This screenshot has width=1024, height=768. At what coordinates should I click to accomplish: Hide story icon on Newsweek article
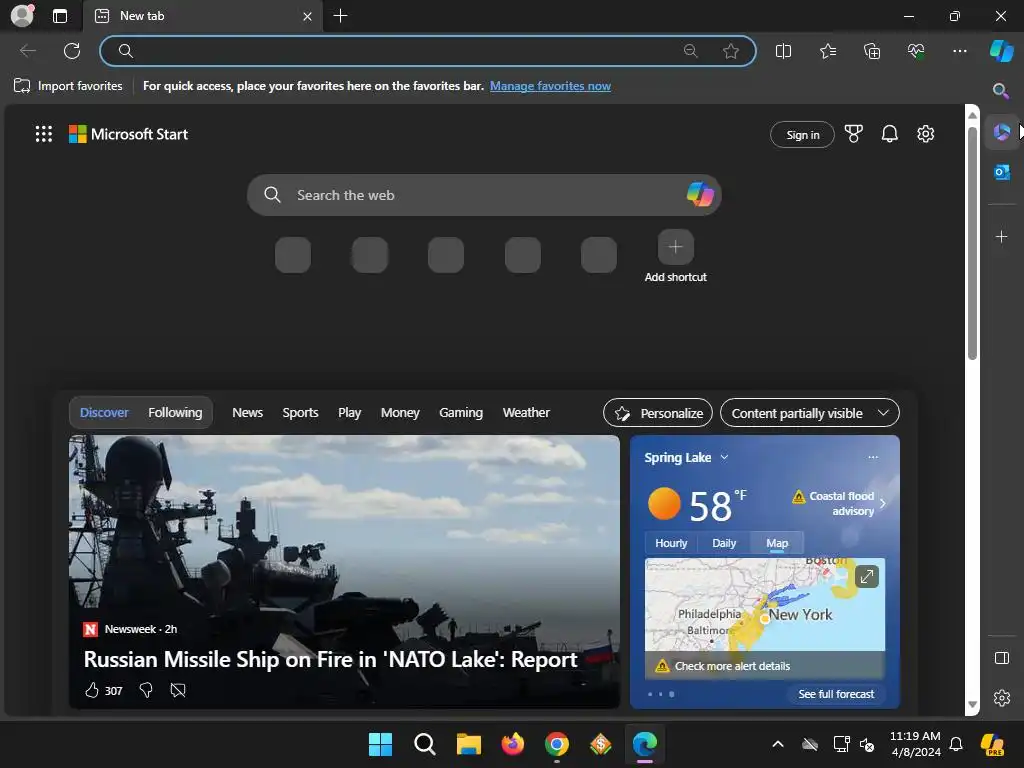tap(178, 690)
